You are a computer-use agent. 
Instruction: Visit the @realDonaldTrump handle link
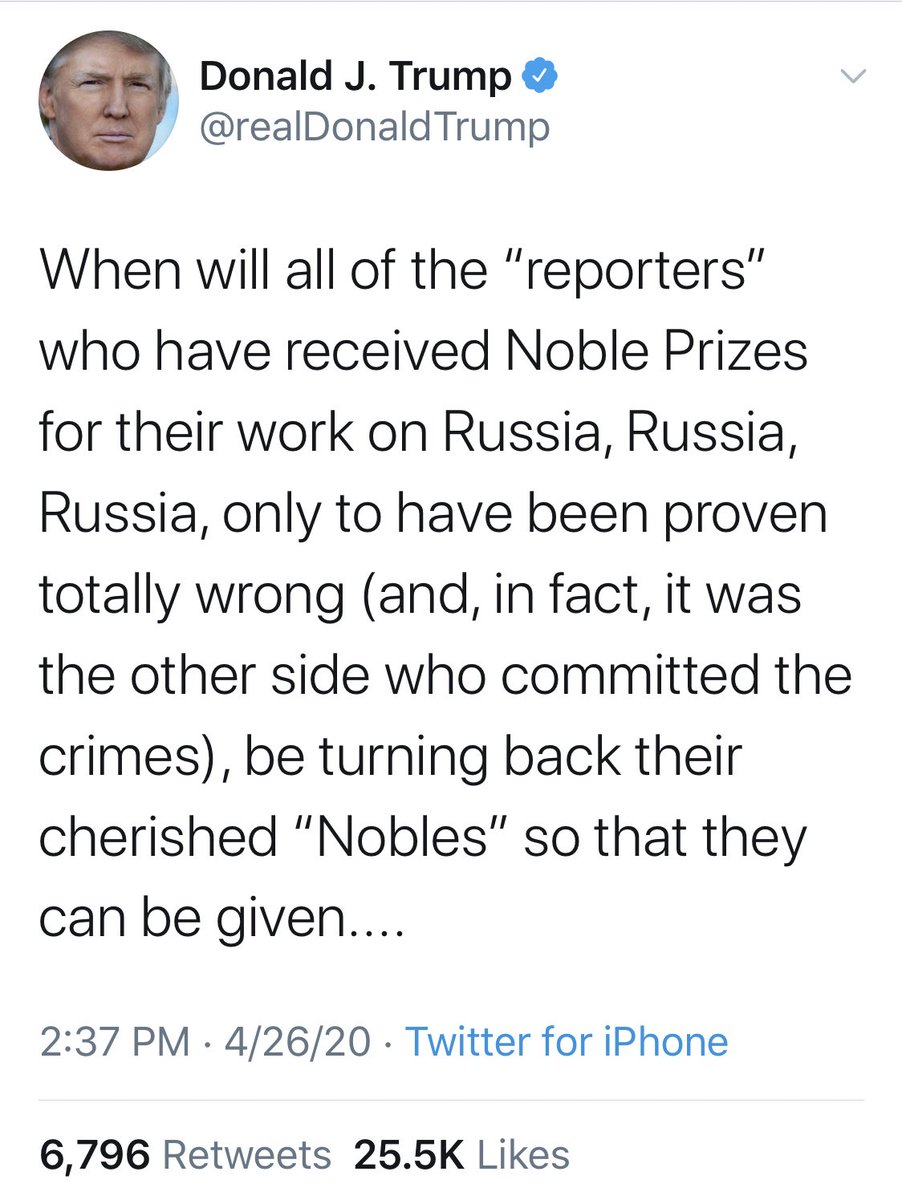click(375, 127)
